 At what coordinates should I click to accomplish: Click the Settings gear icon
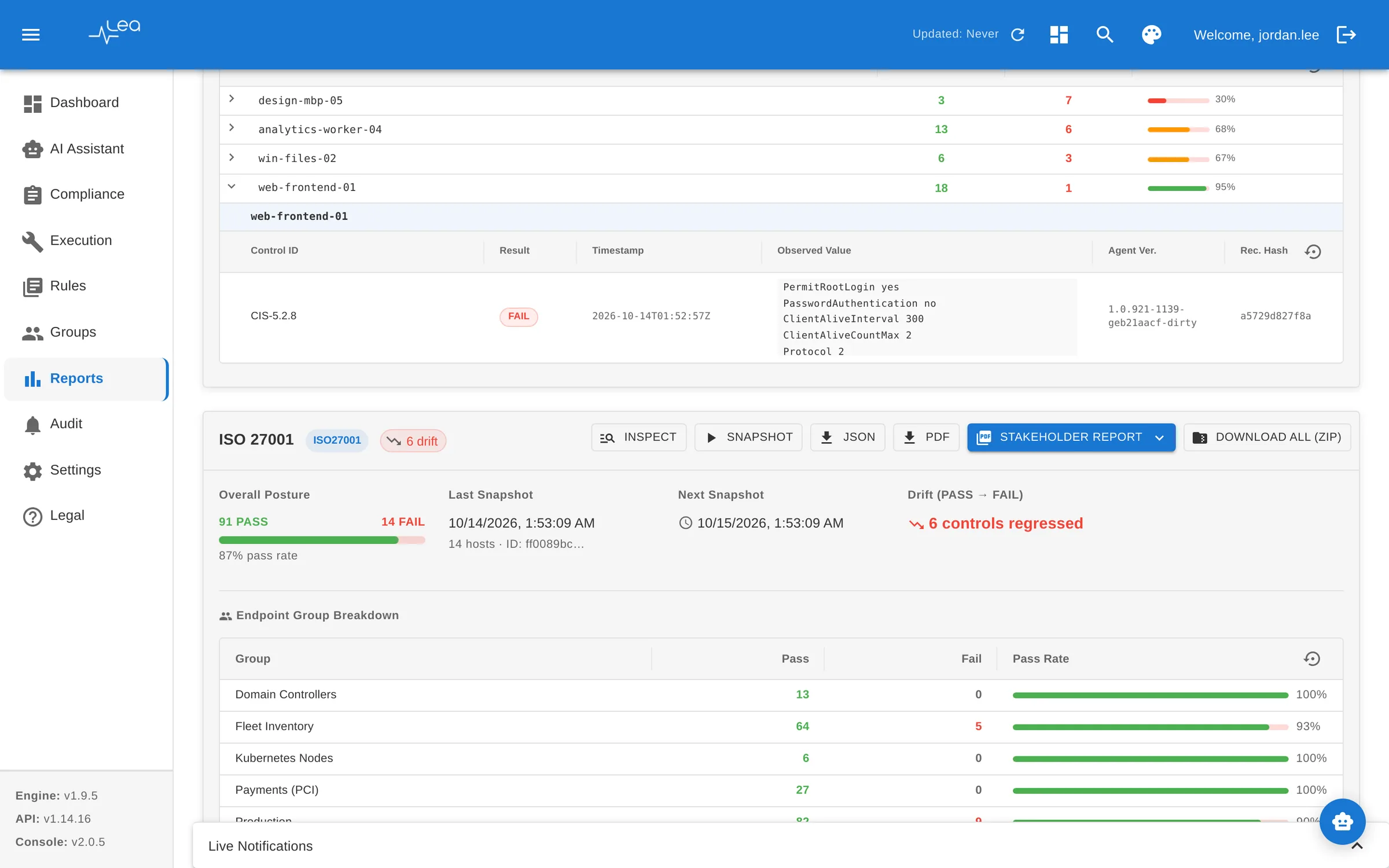32,471
